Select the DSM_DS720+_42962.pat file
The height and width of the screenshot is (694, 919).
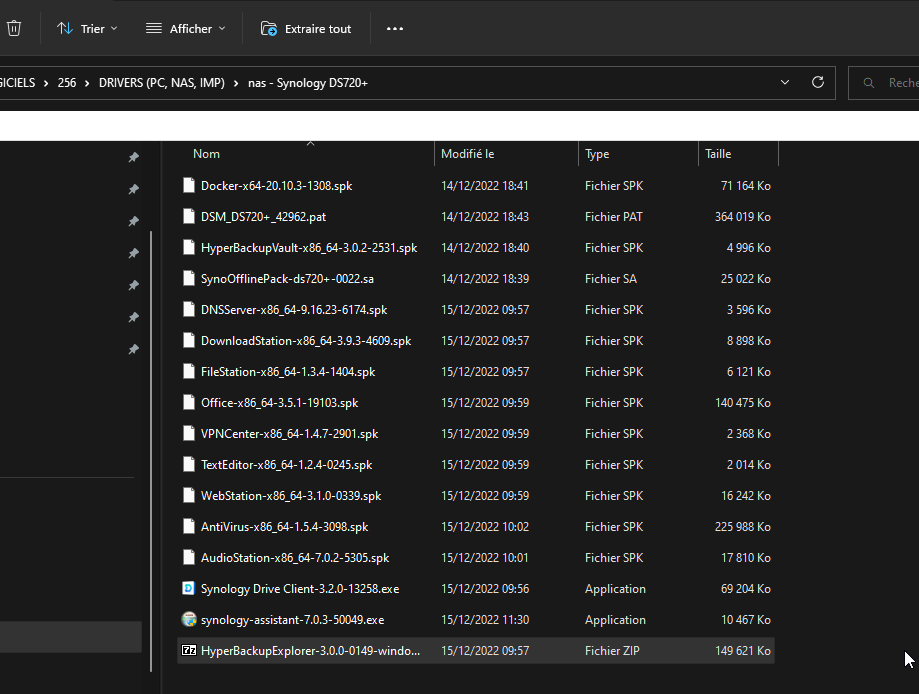pyautogui.click(x=263, y=217)
